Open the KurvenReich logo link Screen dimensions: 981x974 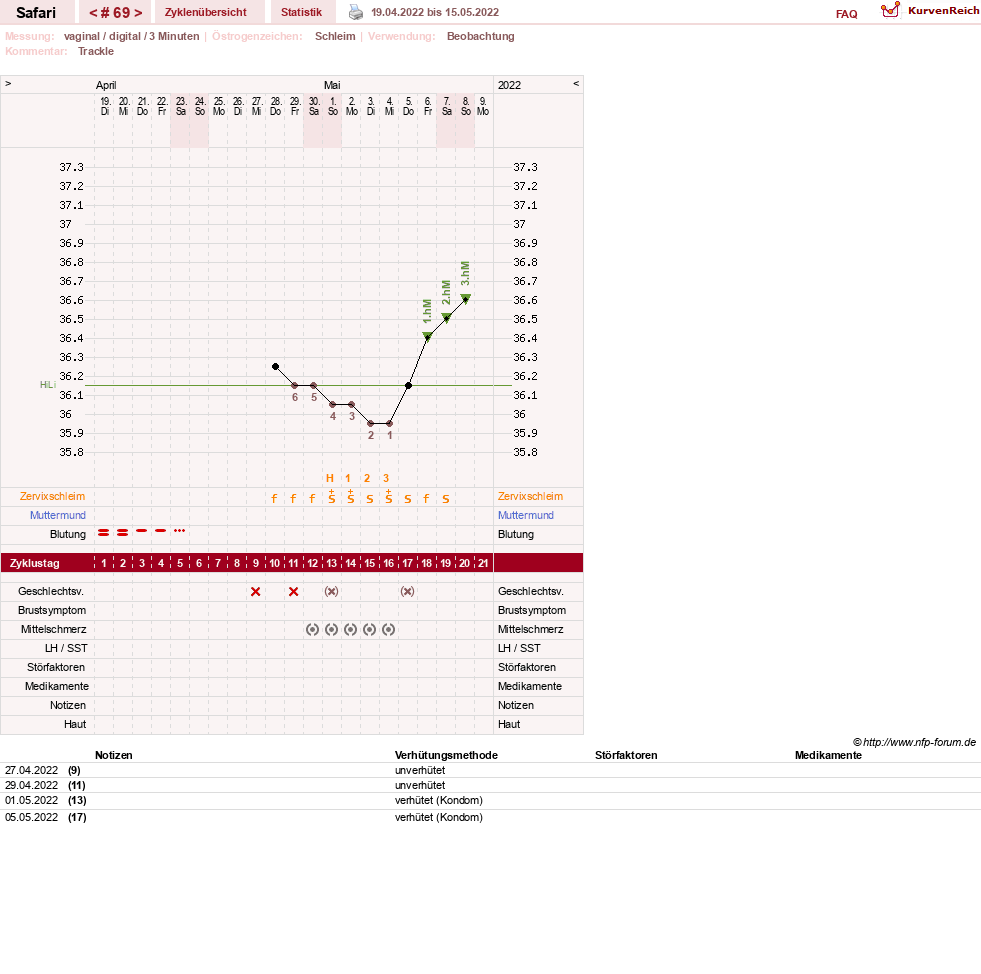[x=930, y=11]
